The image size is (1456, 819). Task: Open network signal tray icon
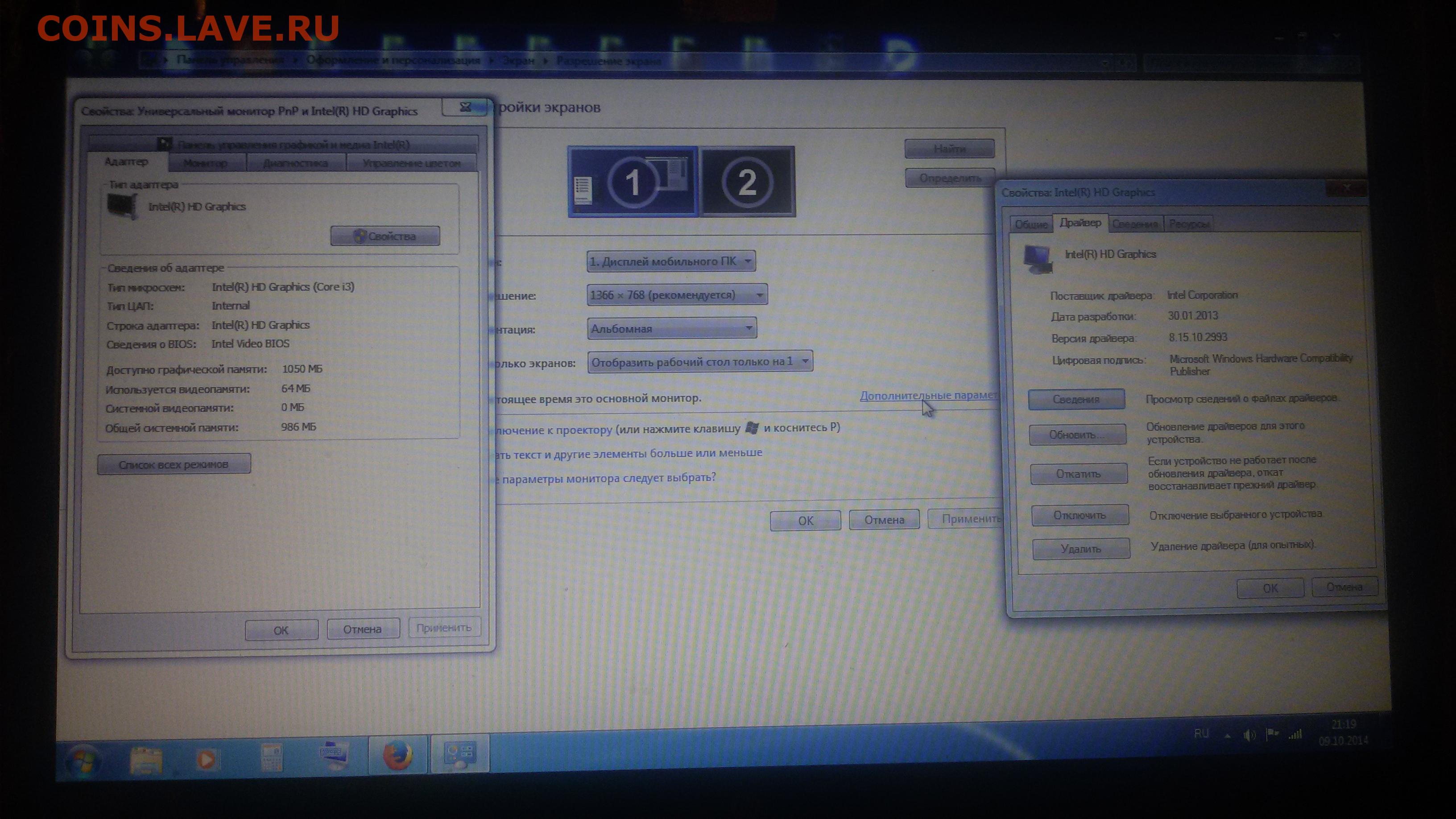coord(1295,734)
